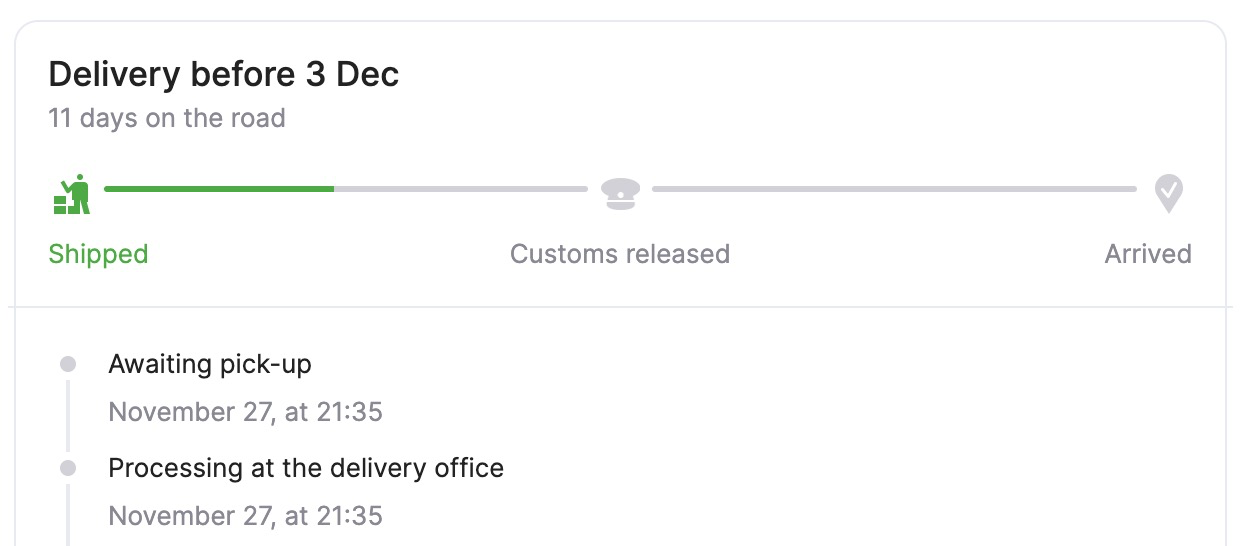Click the 11 days on the road subtitle
This screenshot has width=1252, height=546.
point(167,118)
